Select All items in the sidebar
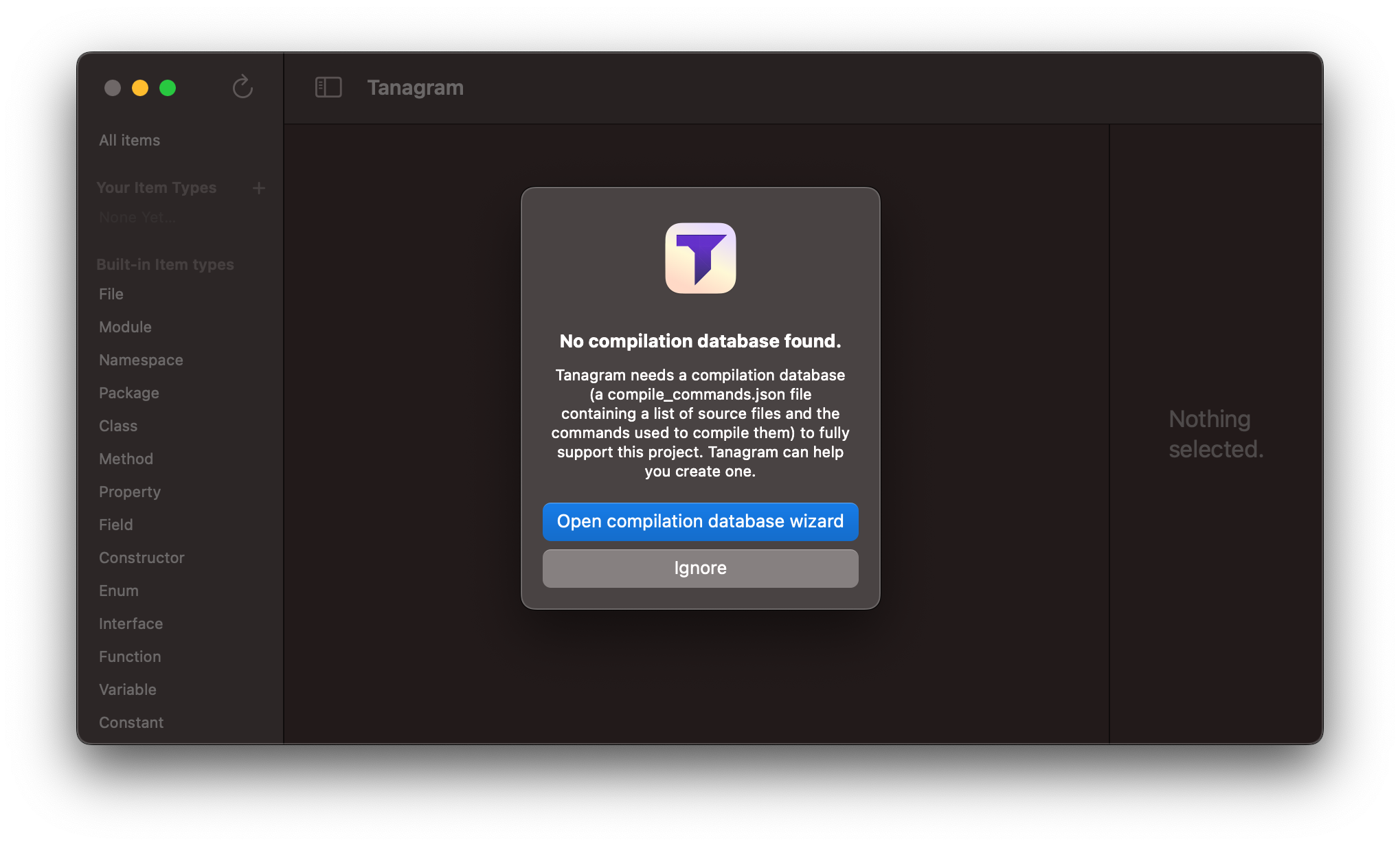Viewport: 1400px width, 846px height. (x=129, y=140)
